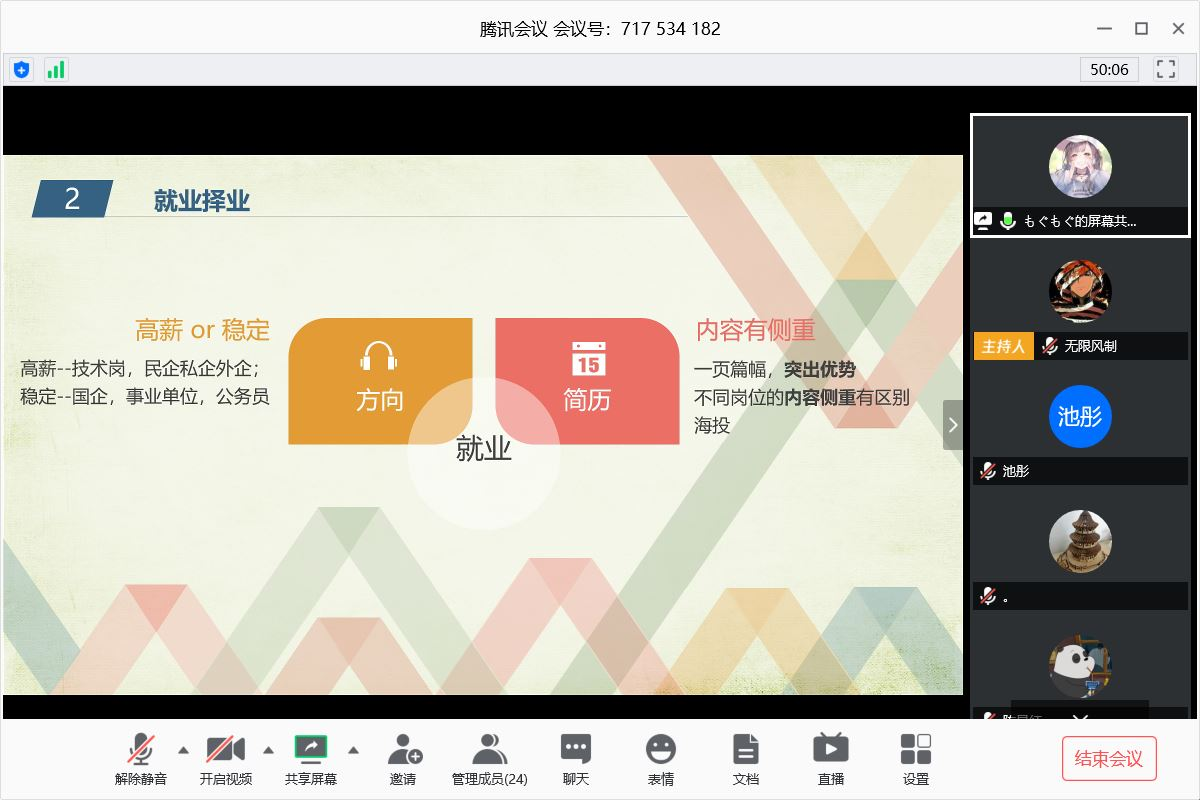Image resolution: width=1200 pixels, height=800 pixels.
Task: Expand audio options arrow beside 解除静音
Action: click(x=183, y=749)
